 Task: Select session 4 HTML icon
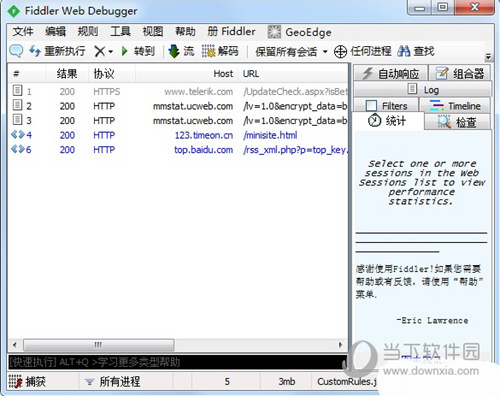click(x=18, y=135)
